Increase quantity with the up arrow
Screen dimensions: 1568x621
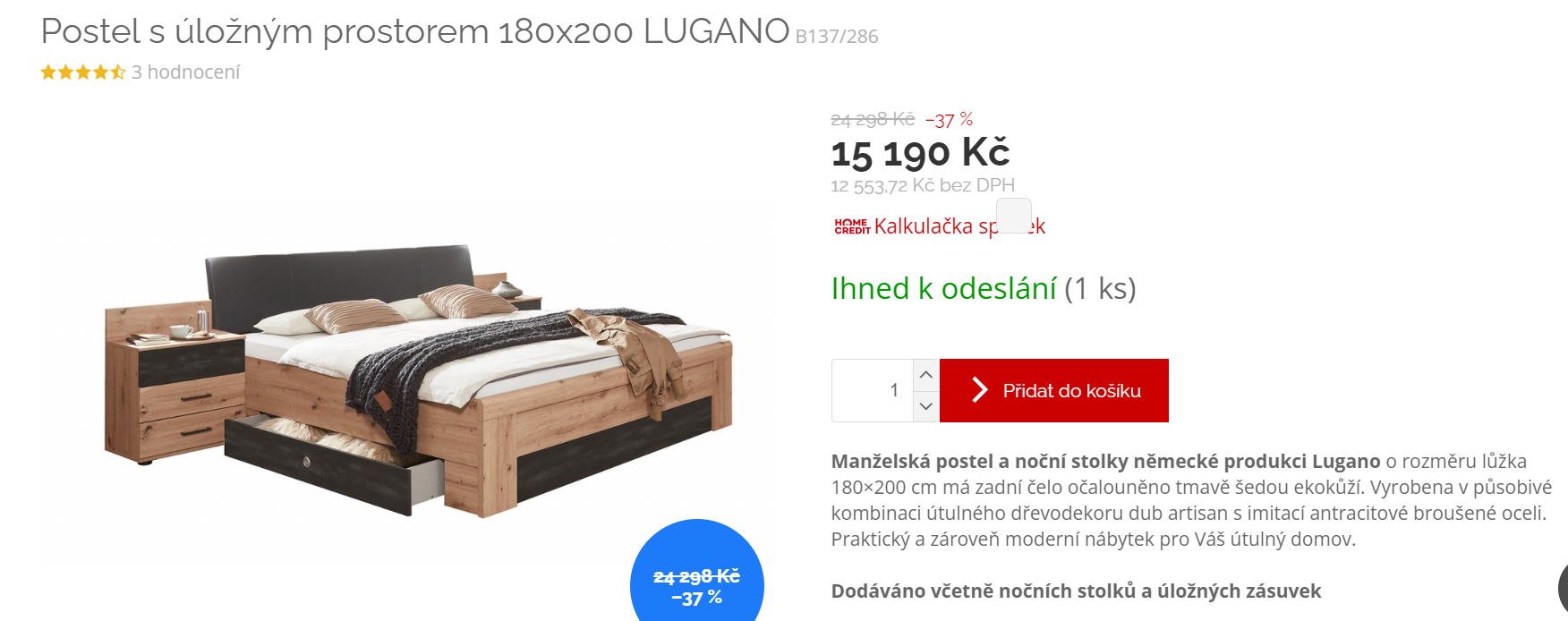click(926, 375)
